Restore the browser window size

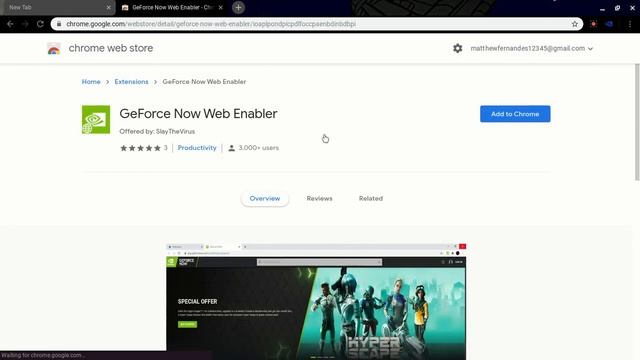617,8
